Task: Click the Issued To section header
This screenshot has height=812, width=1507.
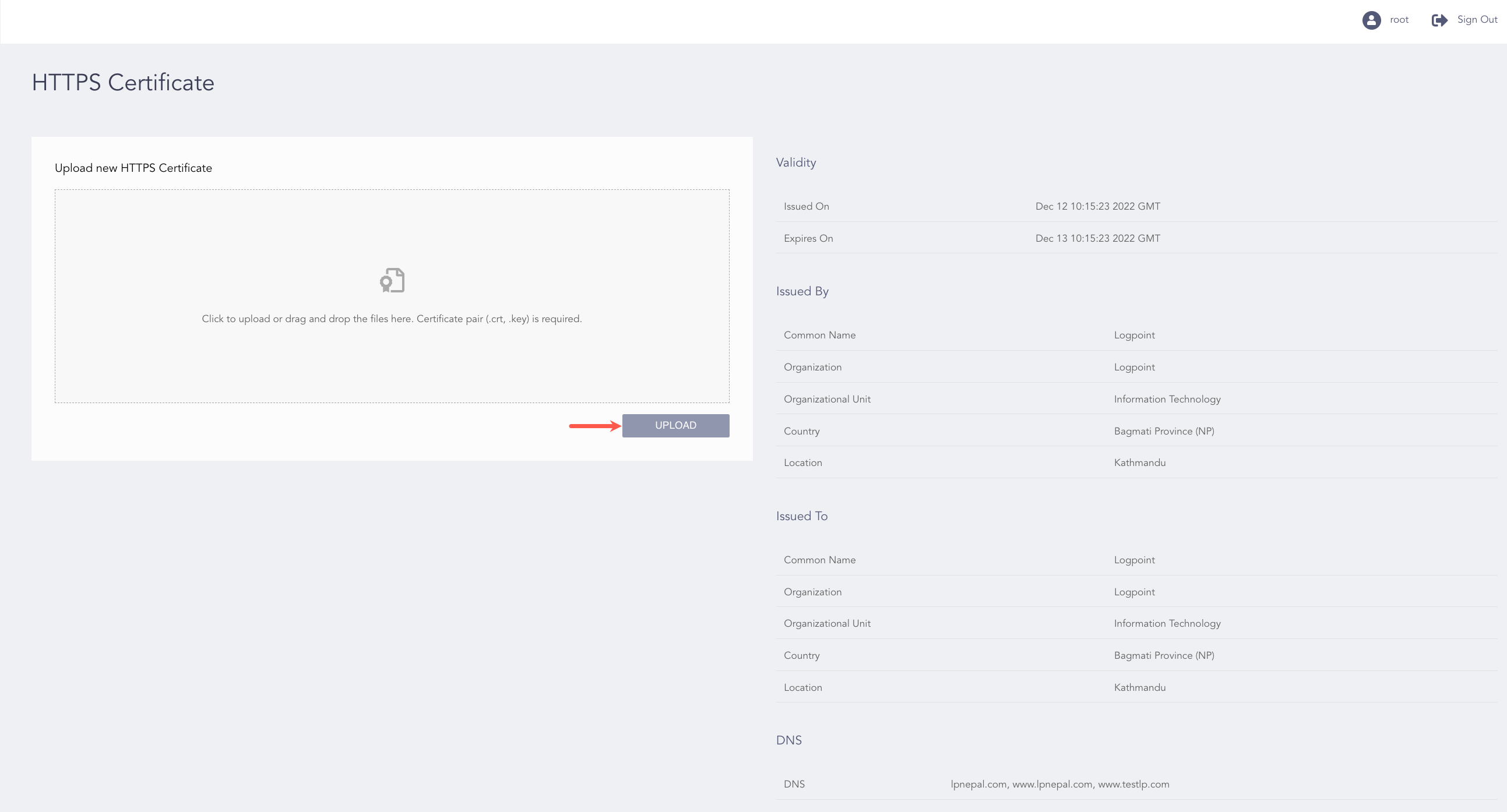Action: (801, 516)
